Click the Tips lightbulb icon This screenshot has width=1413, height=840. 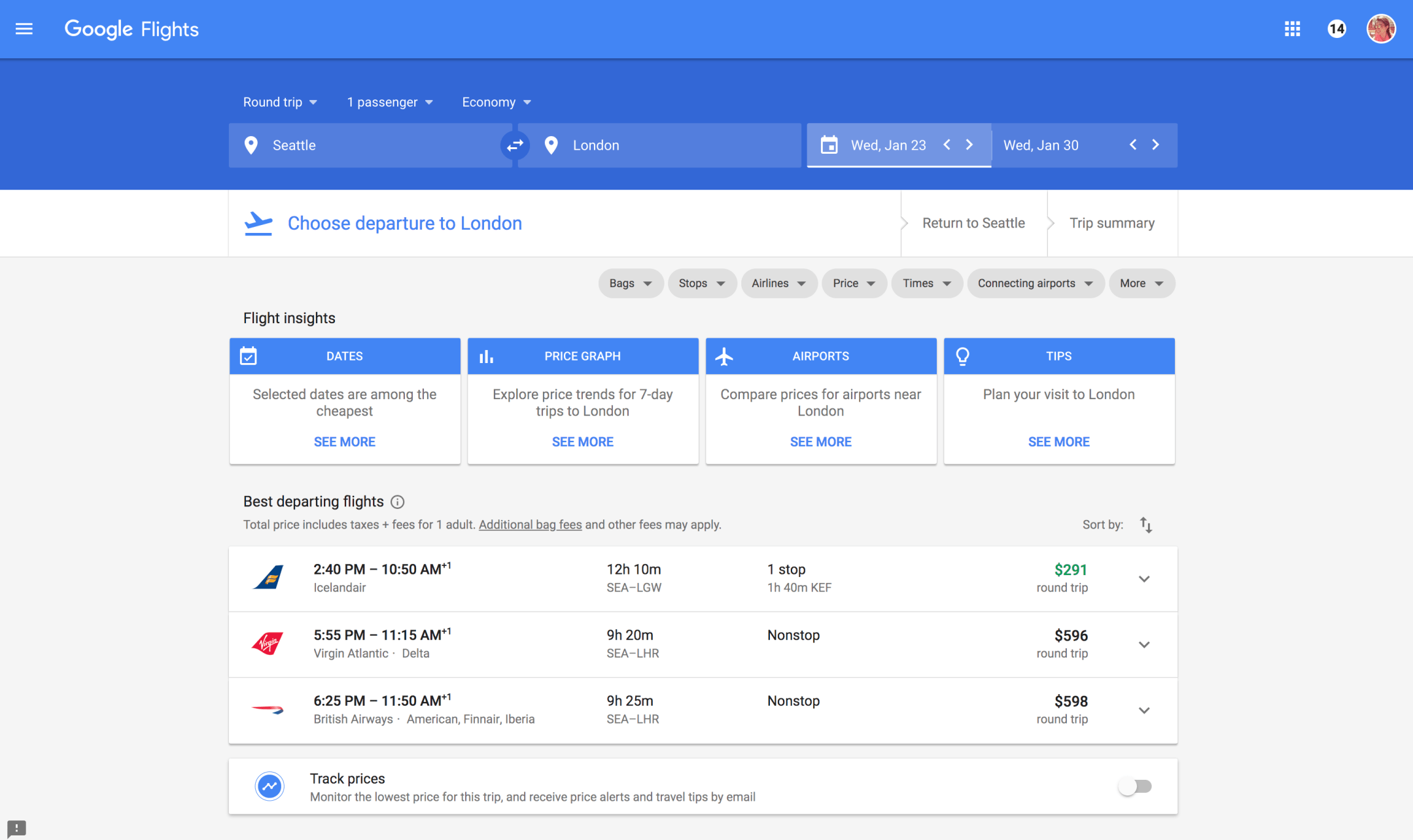pos(962,356)
